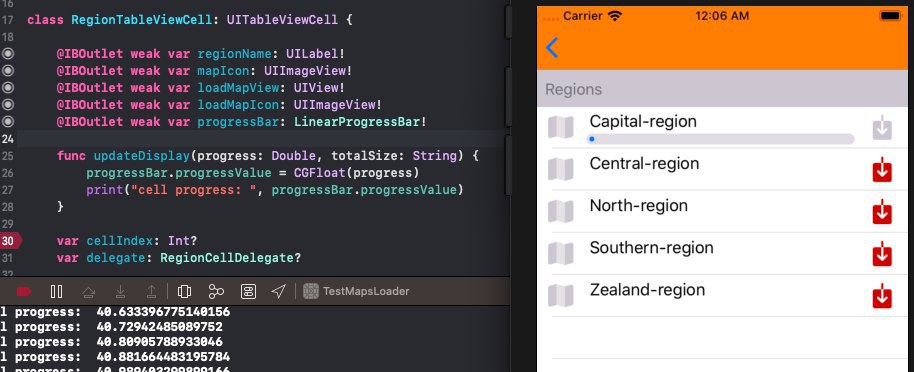Click the outlet connection circle for loadMapView

[8, 87]
